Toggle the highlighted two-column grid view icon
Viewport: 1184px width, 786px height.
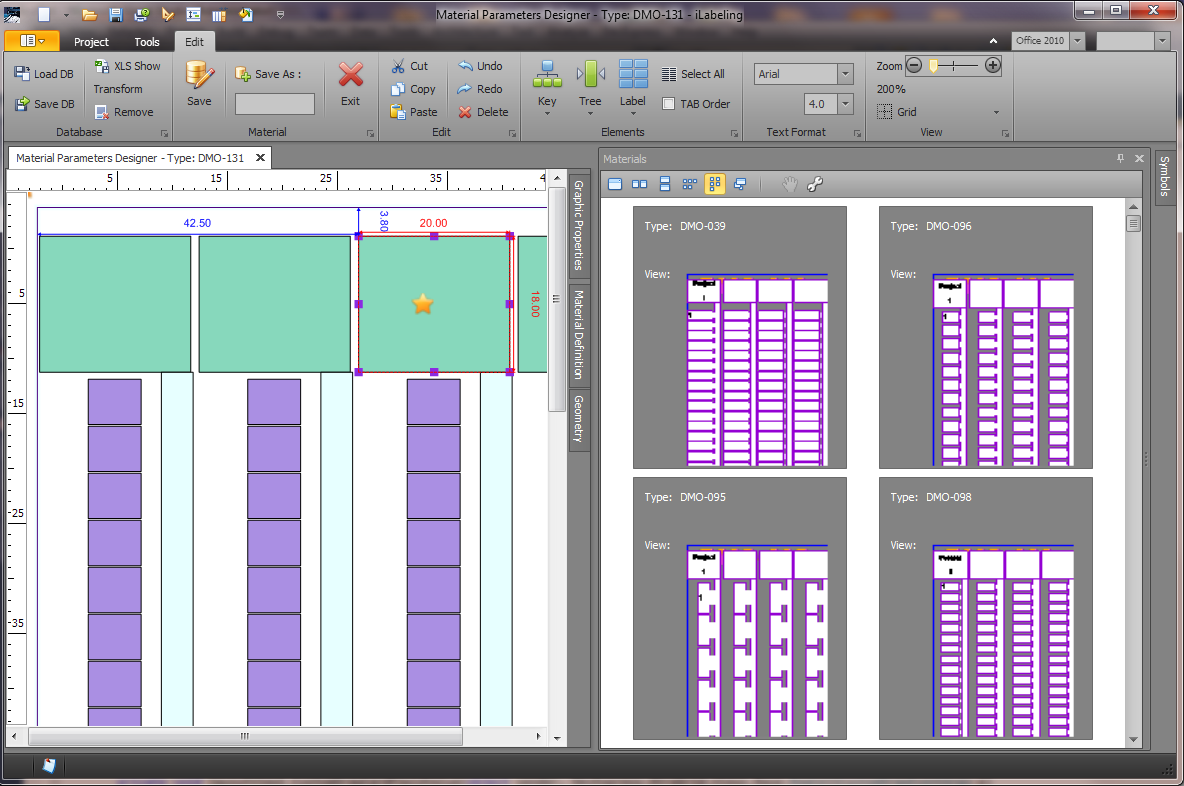[x=714, y=184]
